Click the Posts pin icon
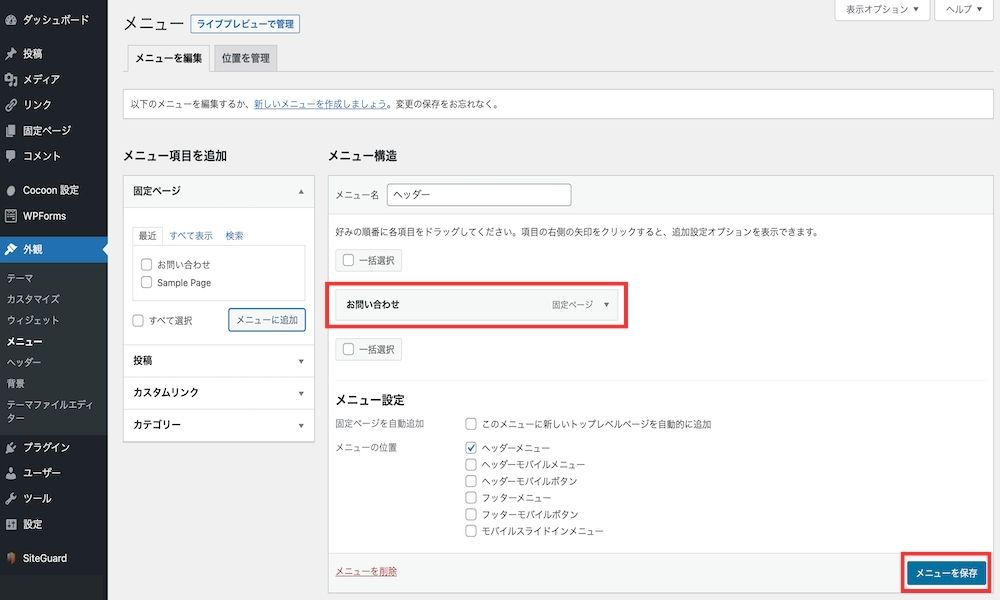 [11, 54]
